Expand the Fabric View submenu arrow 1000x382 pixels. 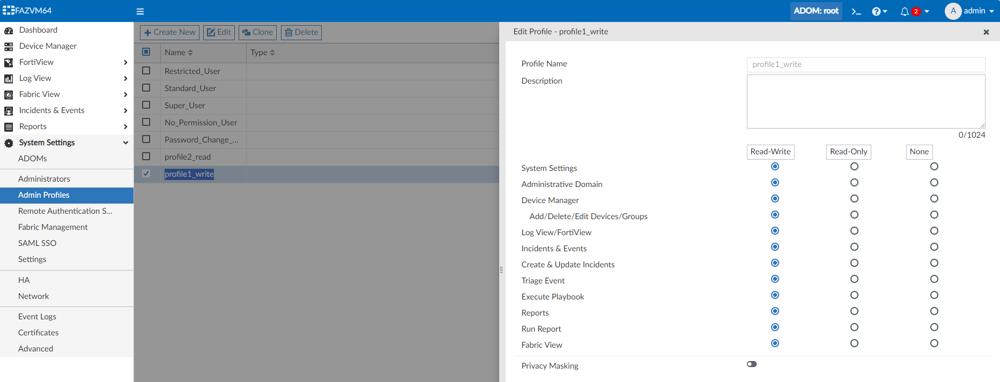(125, 94)
